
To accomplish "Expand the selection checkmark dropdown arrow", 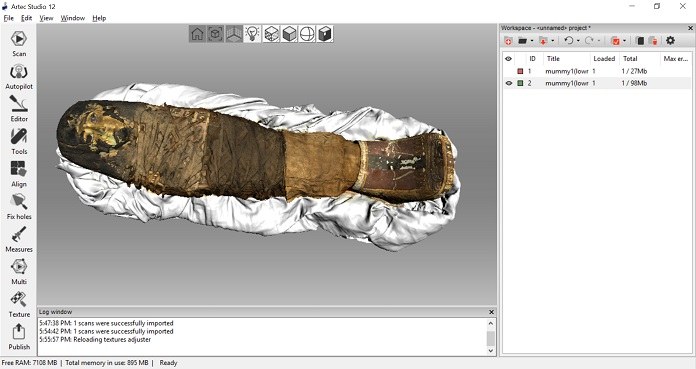I will [625, 41].
